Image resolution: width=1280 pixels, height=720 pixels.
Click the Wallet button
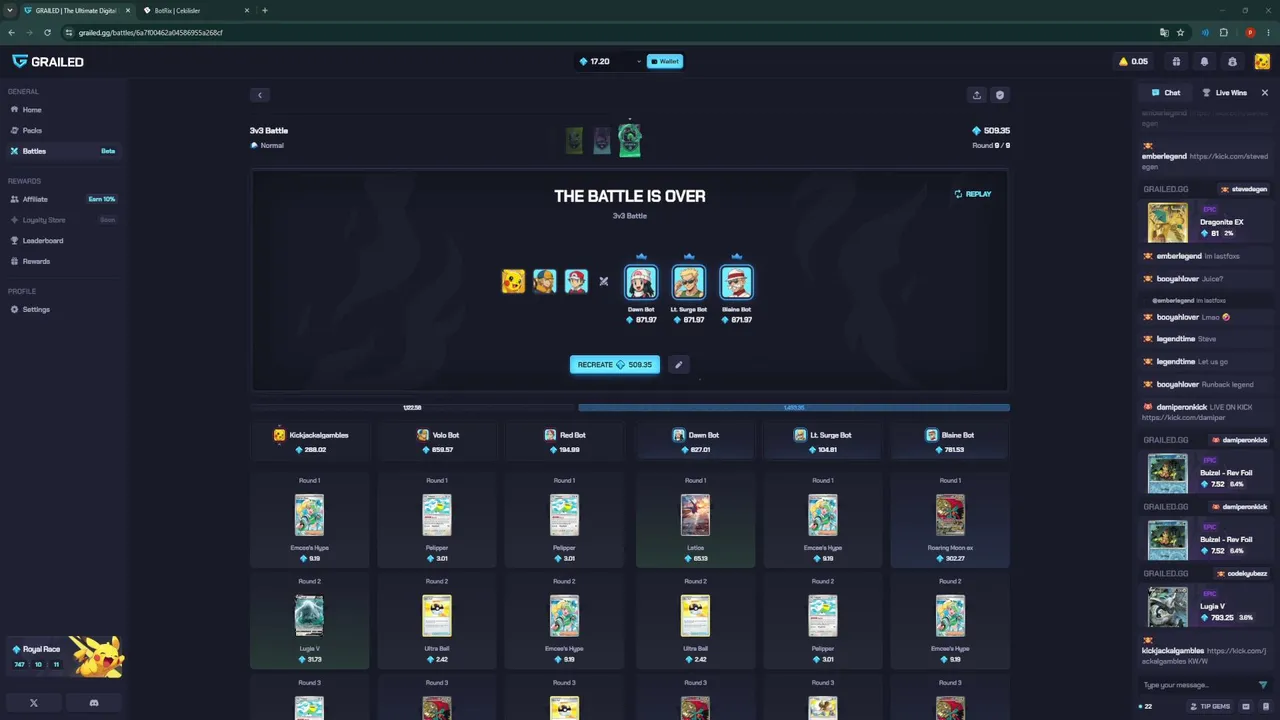(665, 62)
